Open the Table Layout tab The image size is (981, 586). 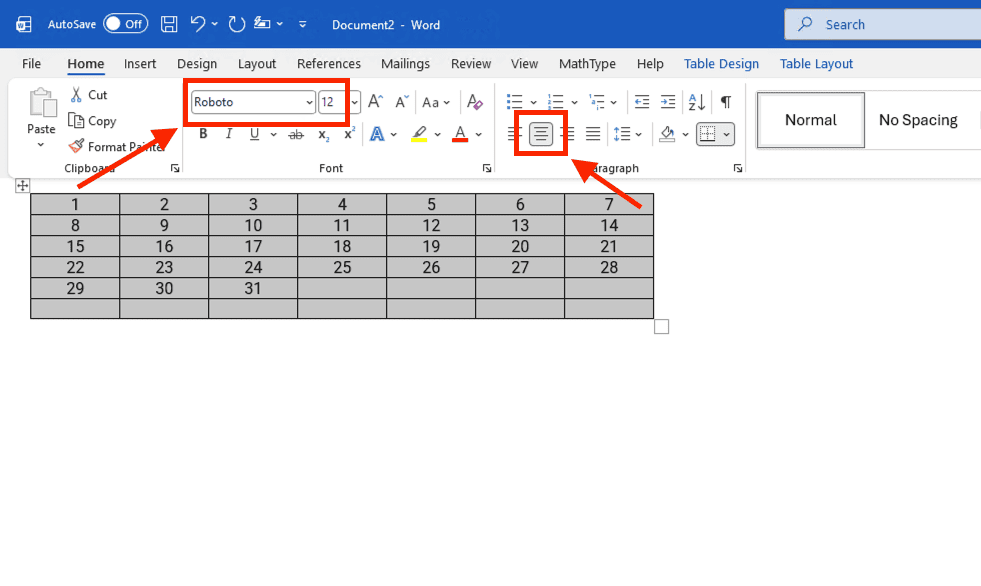coord(816,64)
